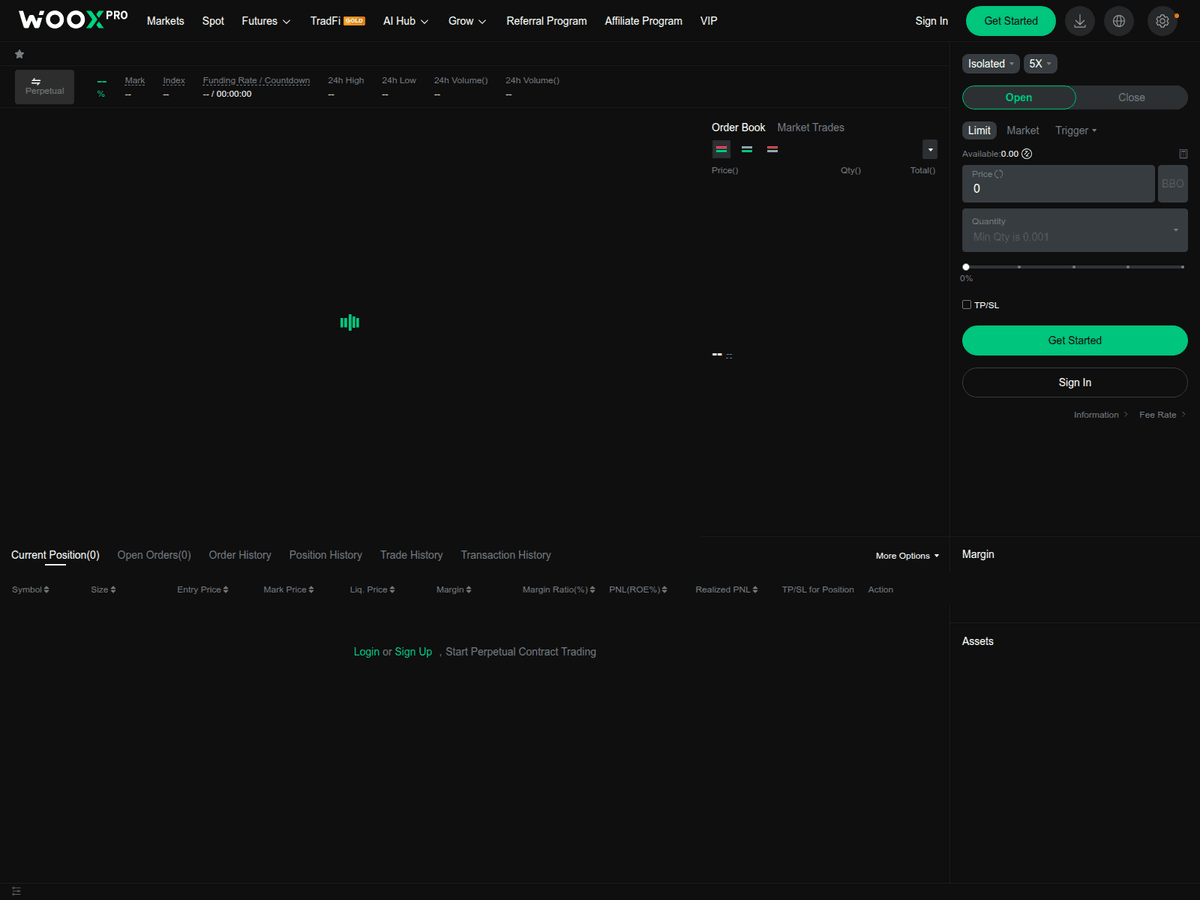Sort positions by Margin column
This screenshot has width=1200, height=900.
click(454, 590)
